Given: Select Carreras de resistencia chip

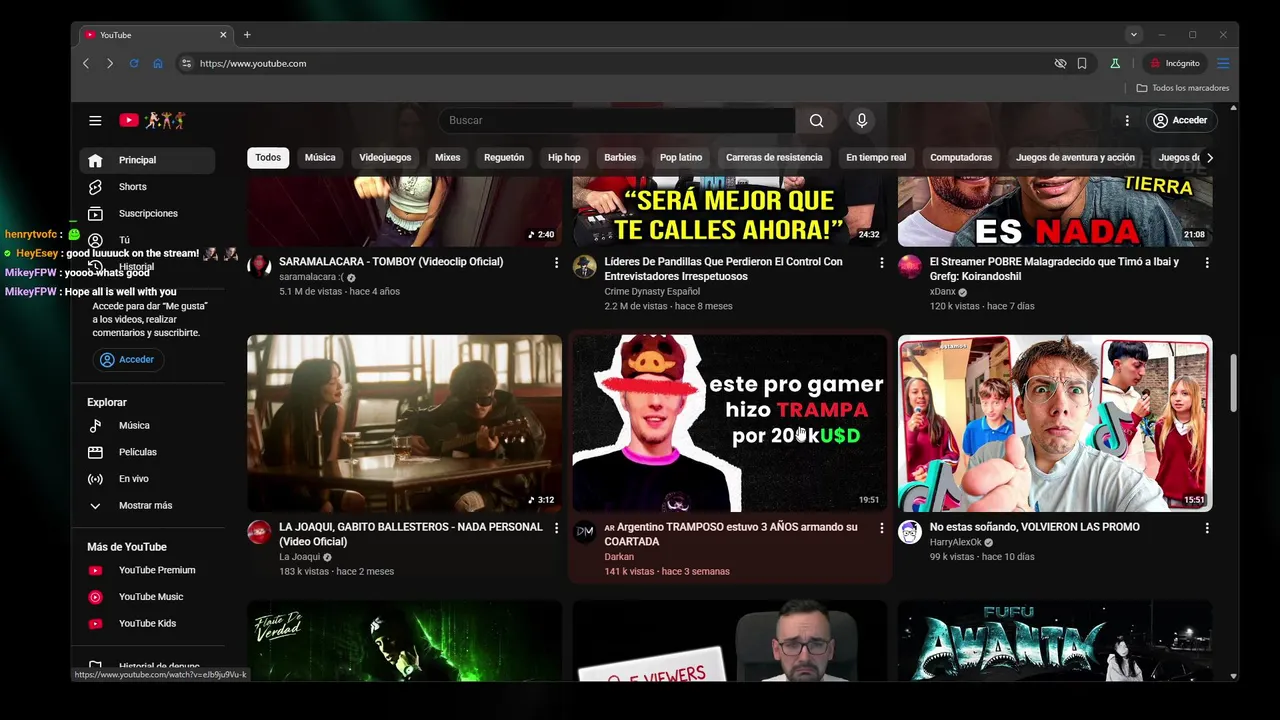Looking at the screenshot, I should click(774, 157).
